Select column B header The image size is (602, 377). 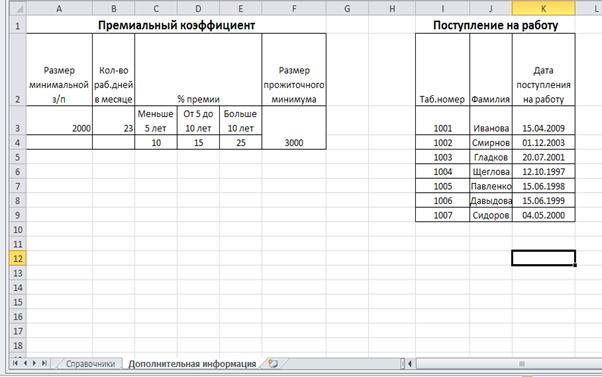coord(114,8)
